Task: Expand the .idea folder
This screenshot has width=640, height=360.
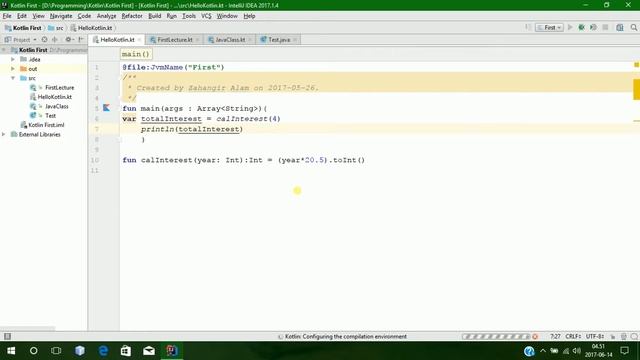Action: tap(13, 59)
